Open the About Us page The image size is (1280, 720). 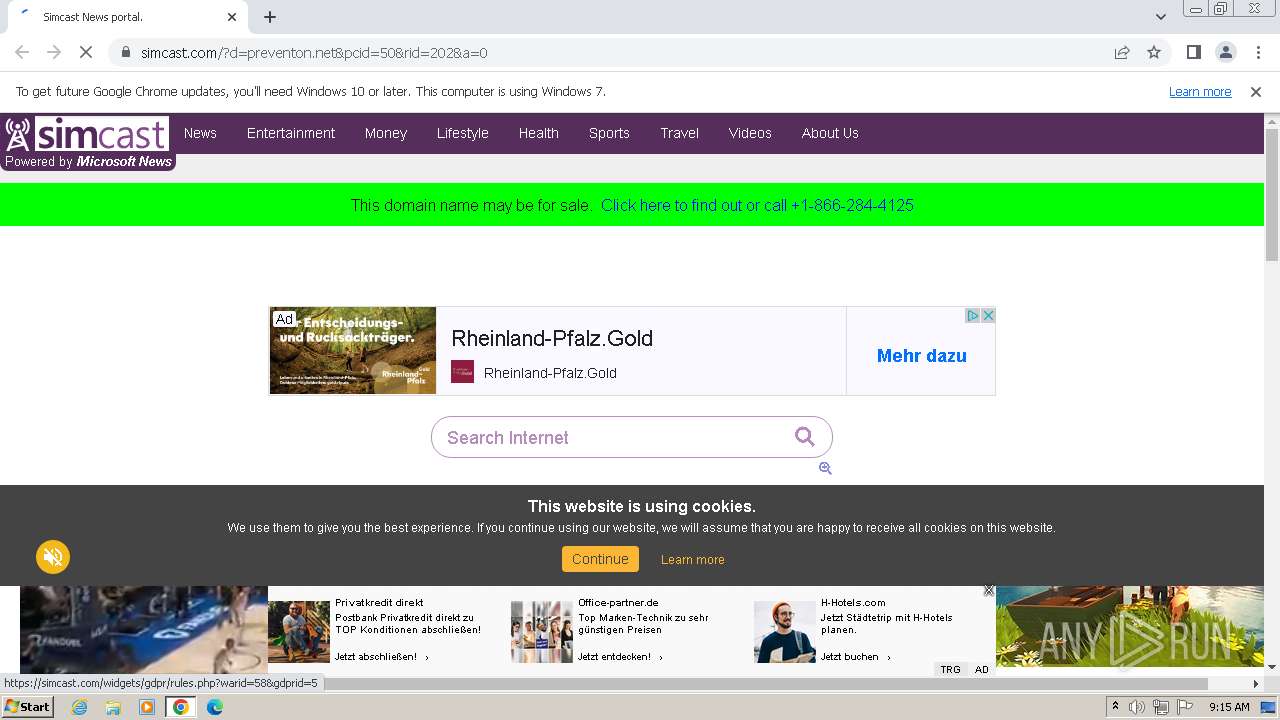point(830,133)
